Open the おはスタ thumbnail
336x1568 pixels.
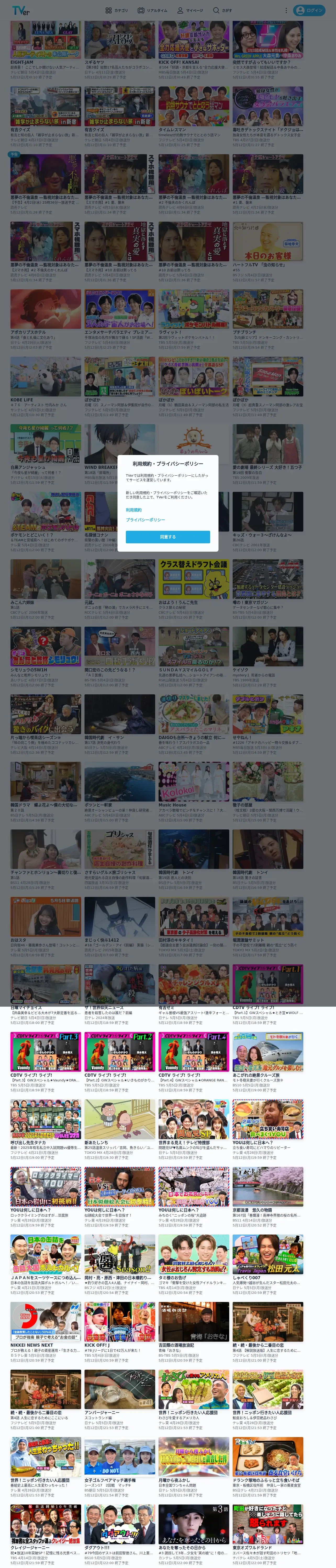[x=46, y=917]
